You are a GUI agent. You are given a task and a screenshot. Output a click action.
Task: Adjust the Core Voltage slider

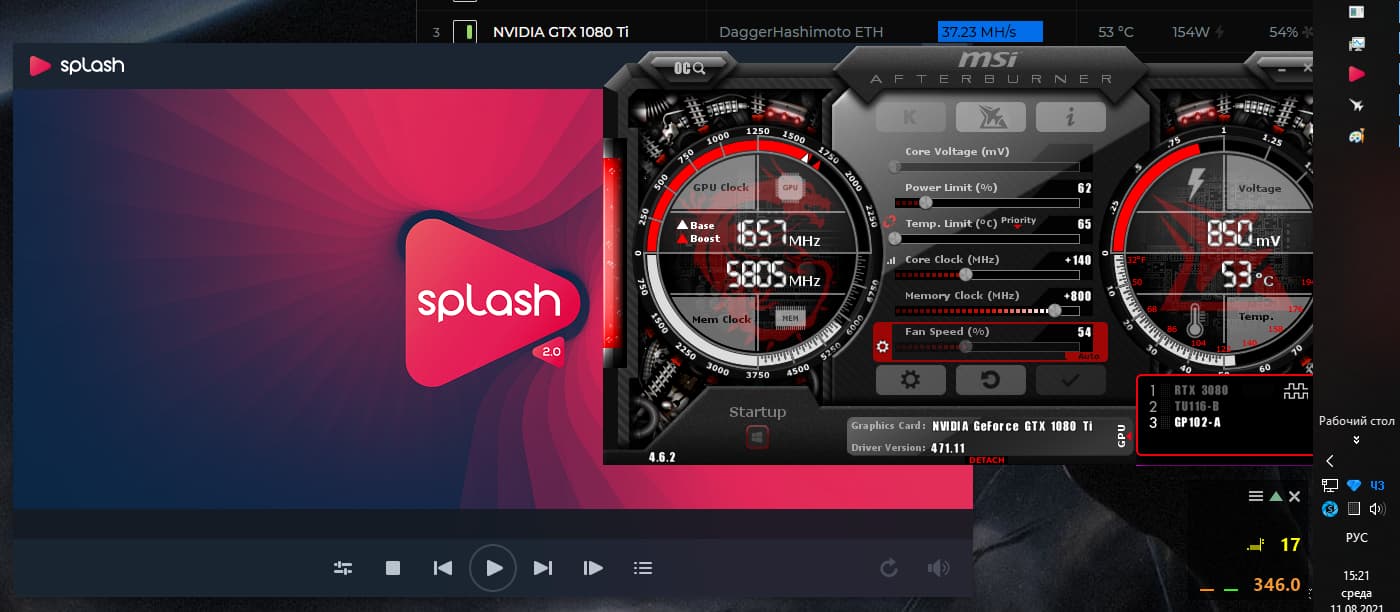[x=986, y=166]
